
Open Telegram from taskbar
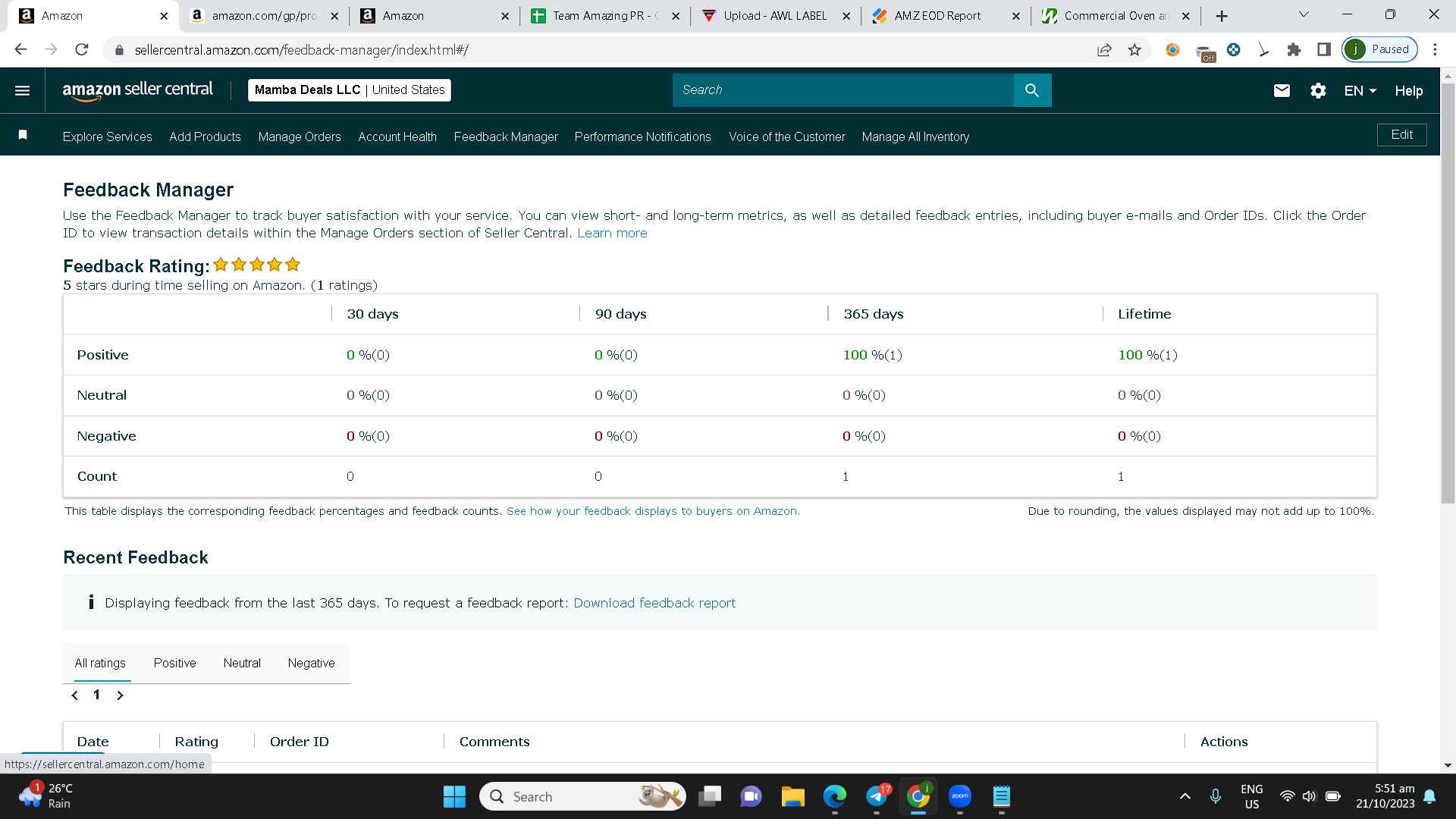(877, 796)
